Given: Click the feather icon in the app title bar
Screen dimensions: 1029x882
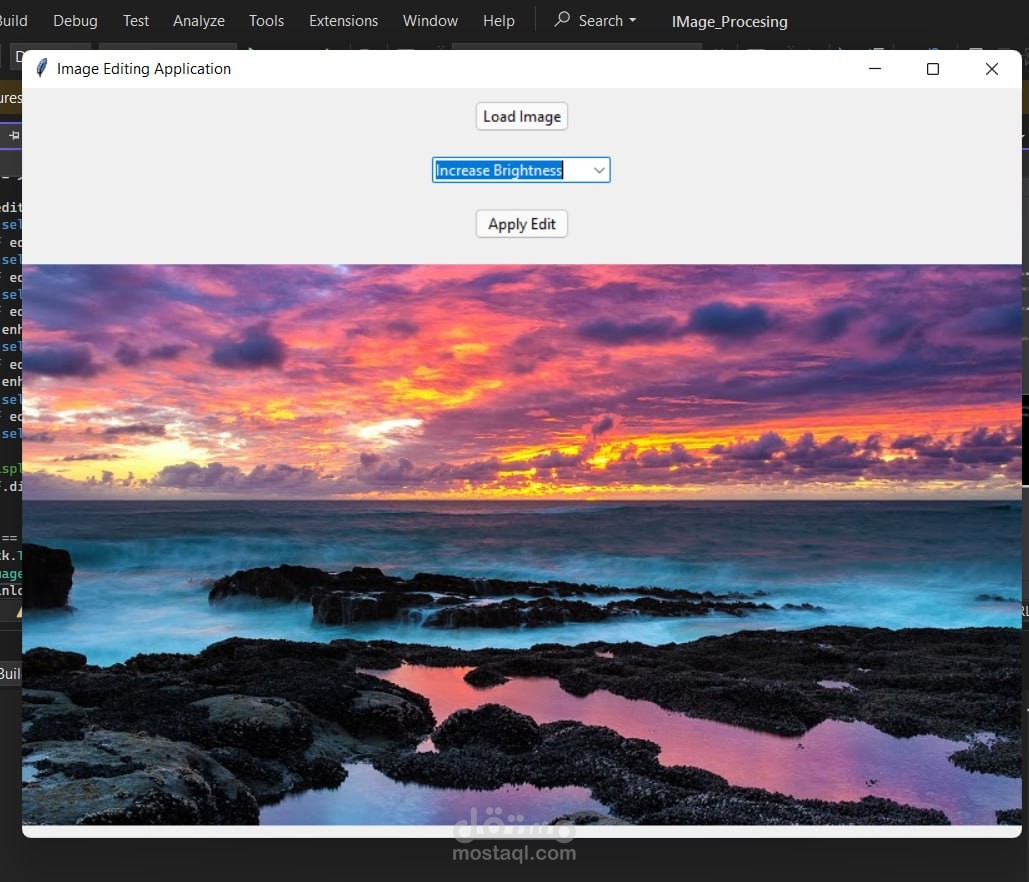Looking at the screenshot, I should point(41,68).
